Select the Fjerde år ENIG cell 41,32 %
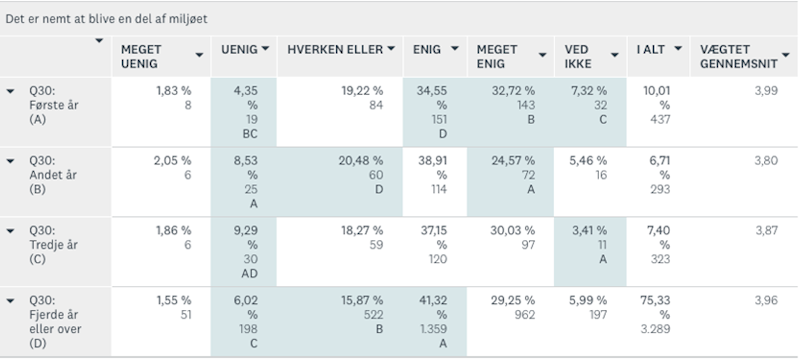The height and width of the screenshot is (360, 800). 435,322
